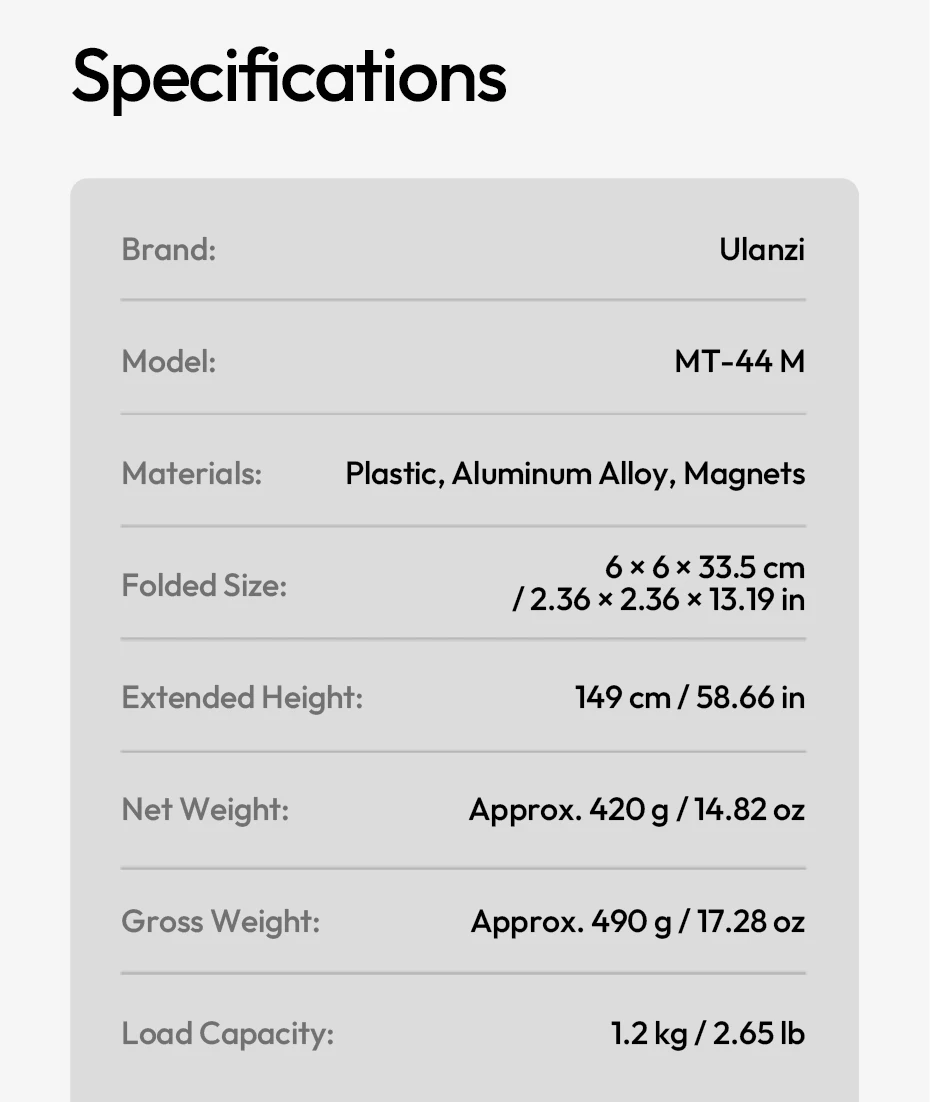This screenshot has width=930, height=1102.
Task: Click the MT-44 M model value
Action: (740, 361)
